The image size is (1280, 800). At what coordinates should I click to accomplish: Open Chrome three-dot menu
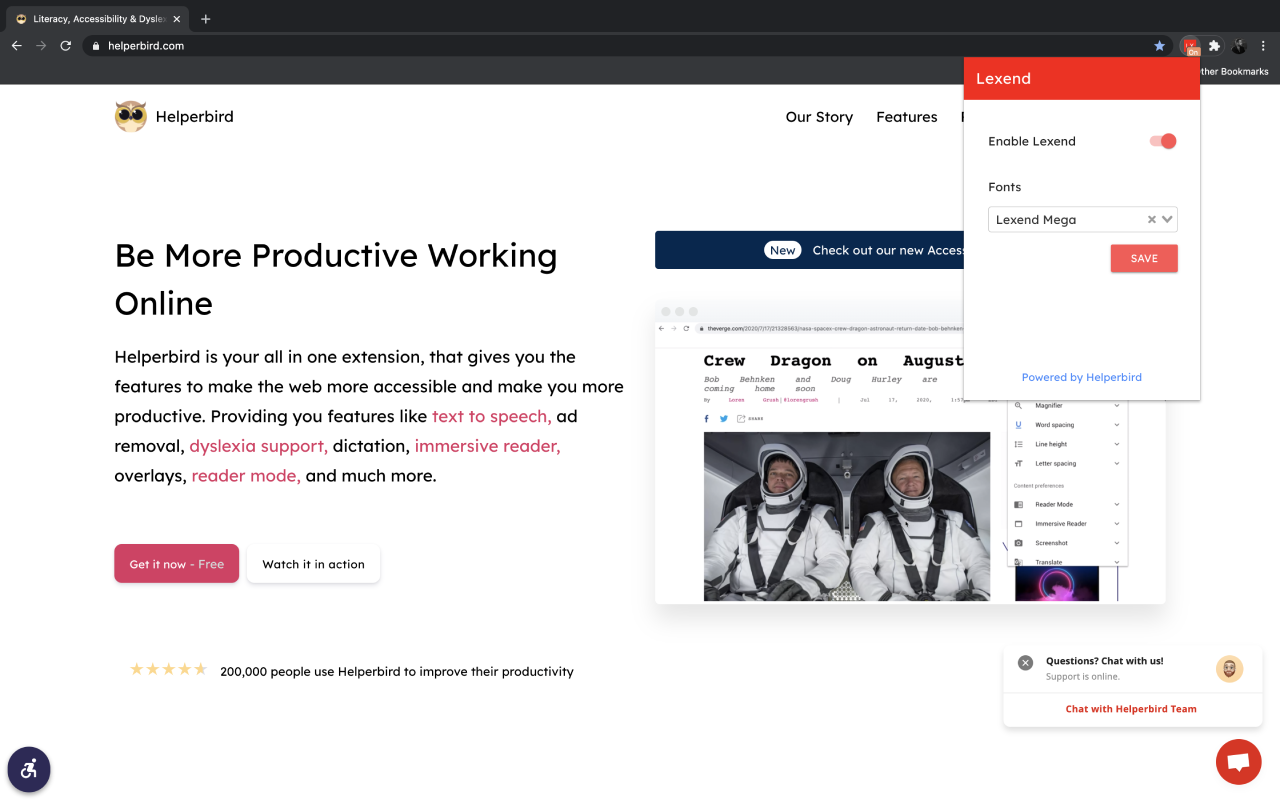1263,46
